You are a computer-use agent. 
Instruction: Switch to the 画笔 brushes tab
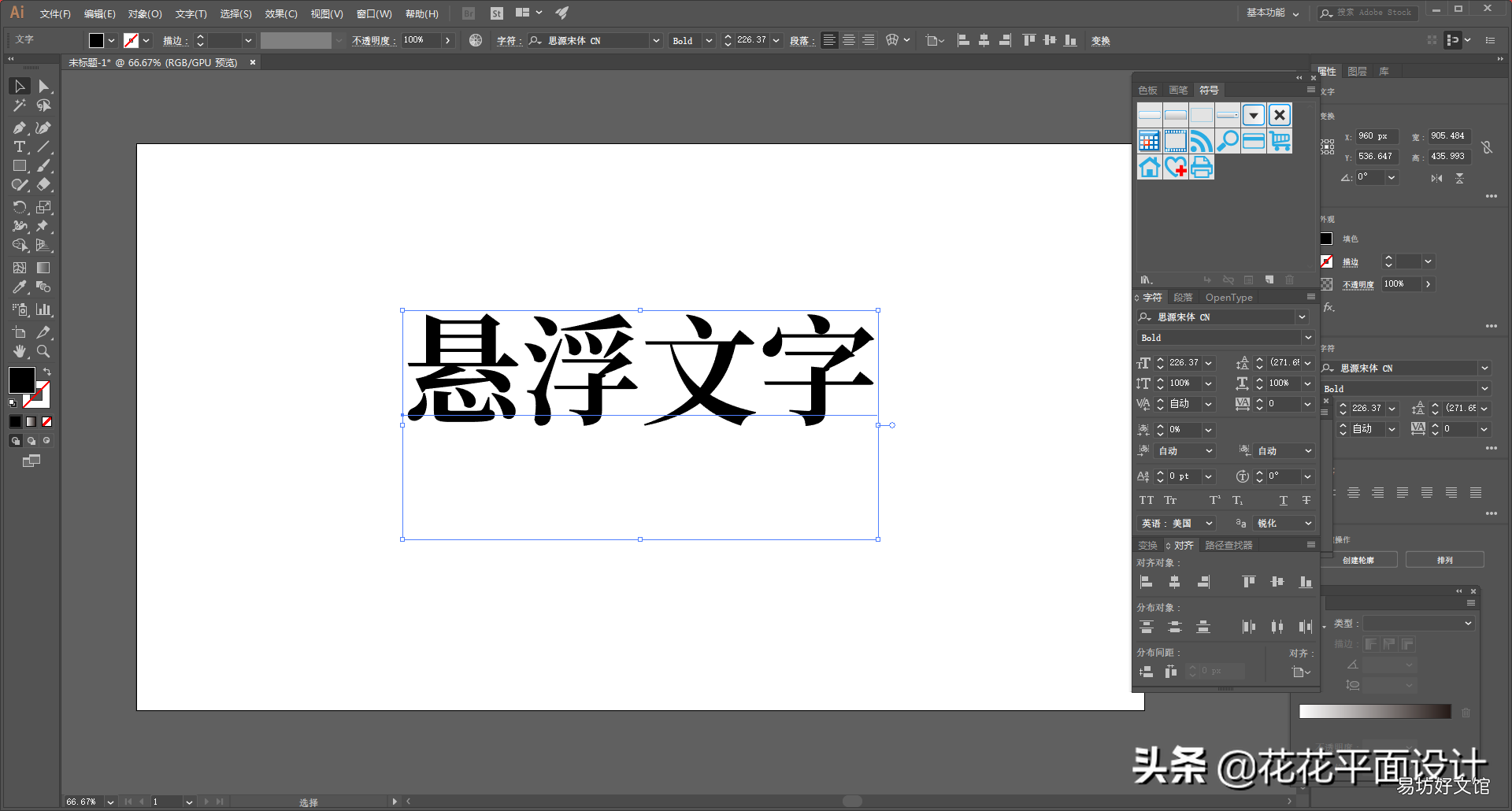point(1178,90)
